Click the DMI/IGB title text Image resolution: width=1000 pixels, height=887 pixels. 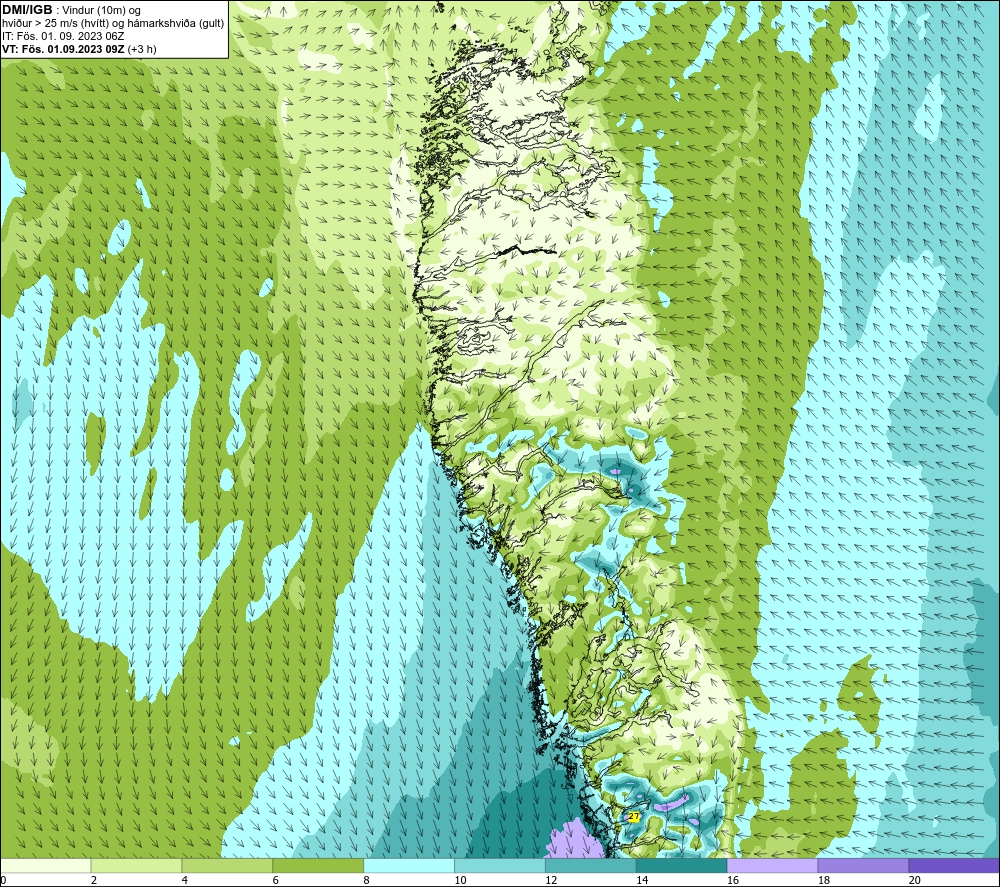[x=27, y=10]
